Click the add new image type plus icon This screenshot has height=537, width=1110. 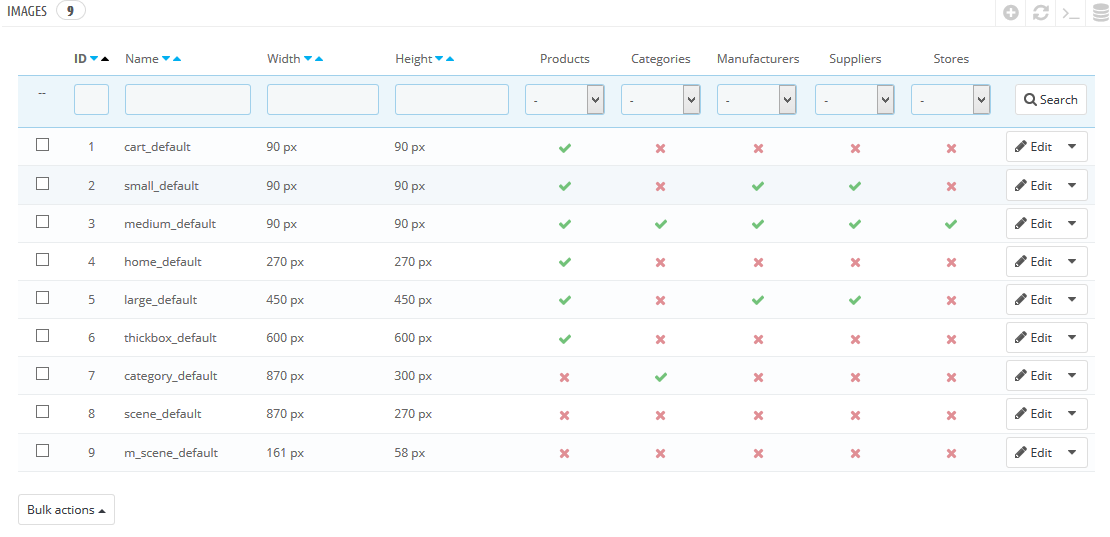1011,13
